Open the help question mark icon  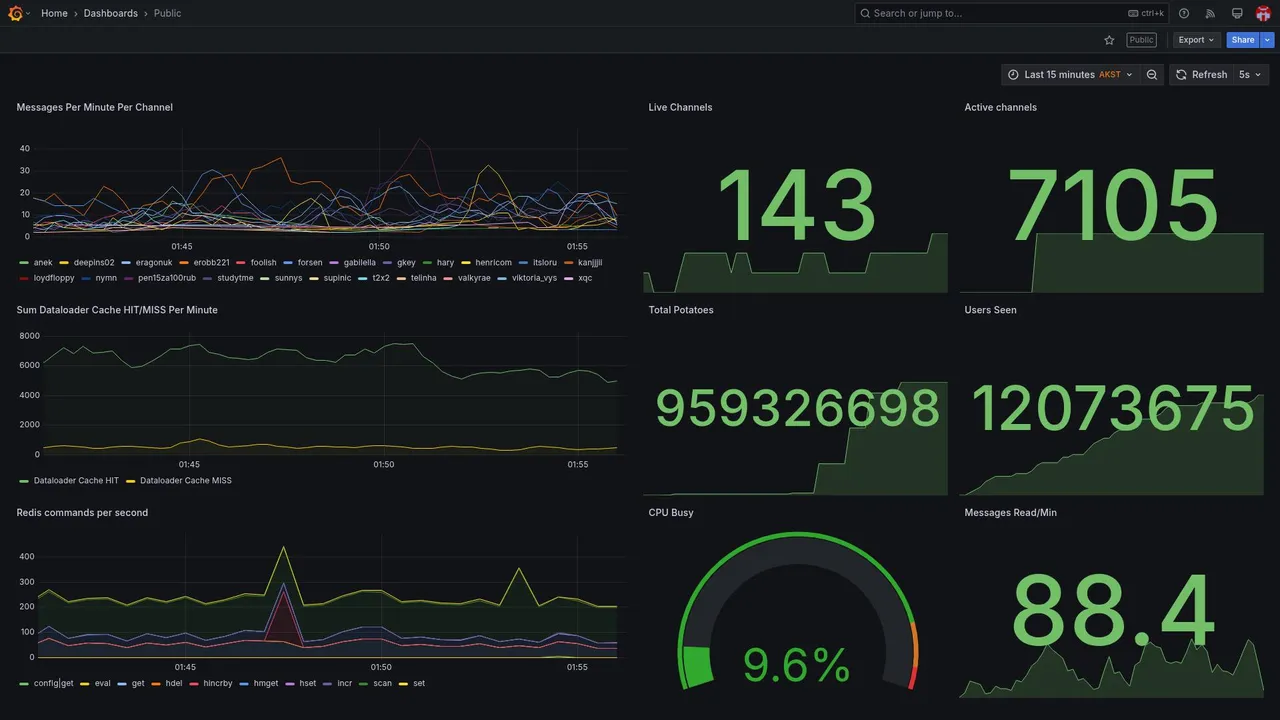1184,13
